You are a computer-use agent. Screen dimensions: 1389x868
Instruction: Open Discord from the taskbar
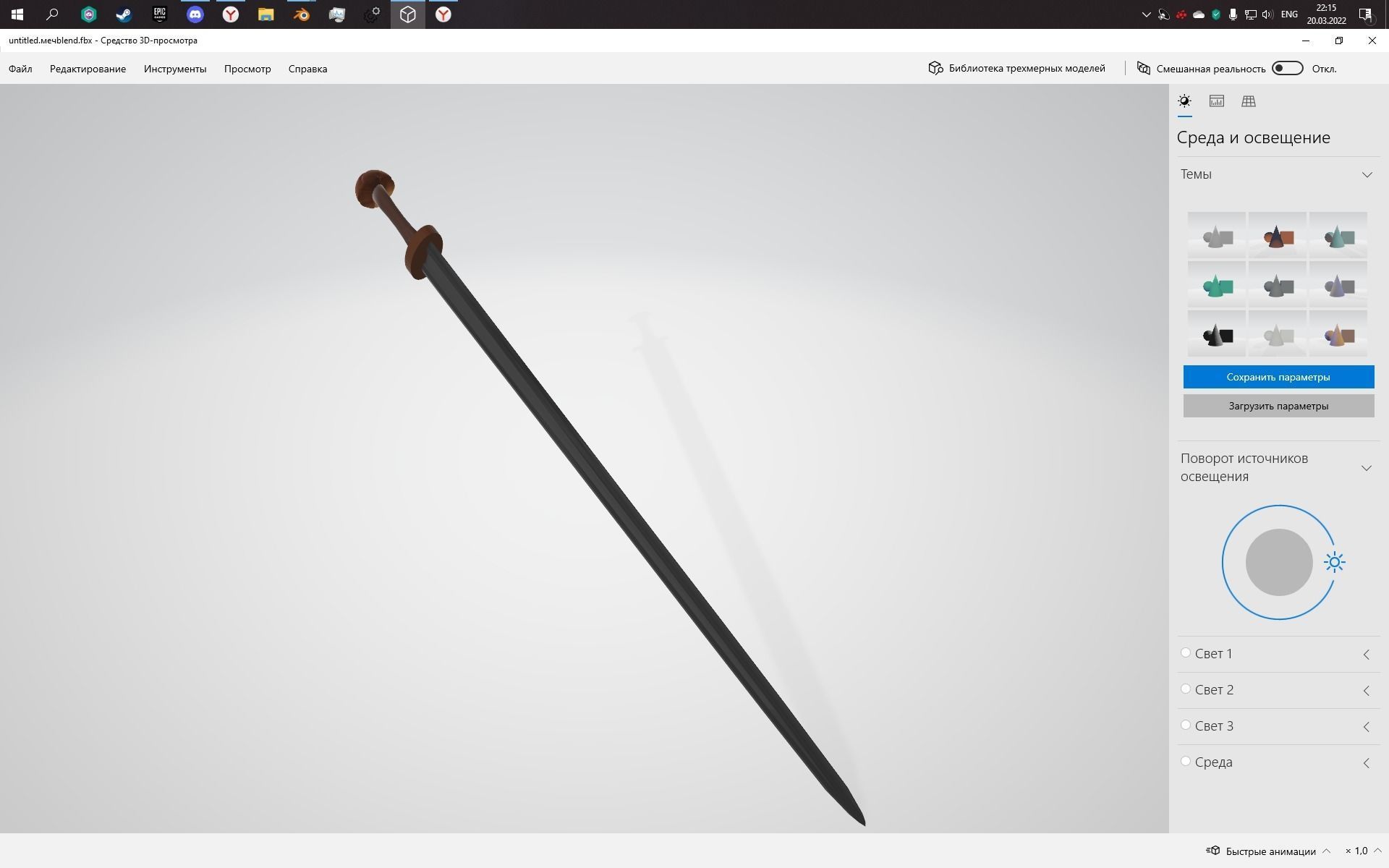195,14
